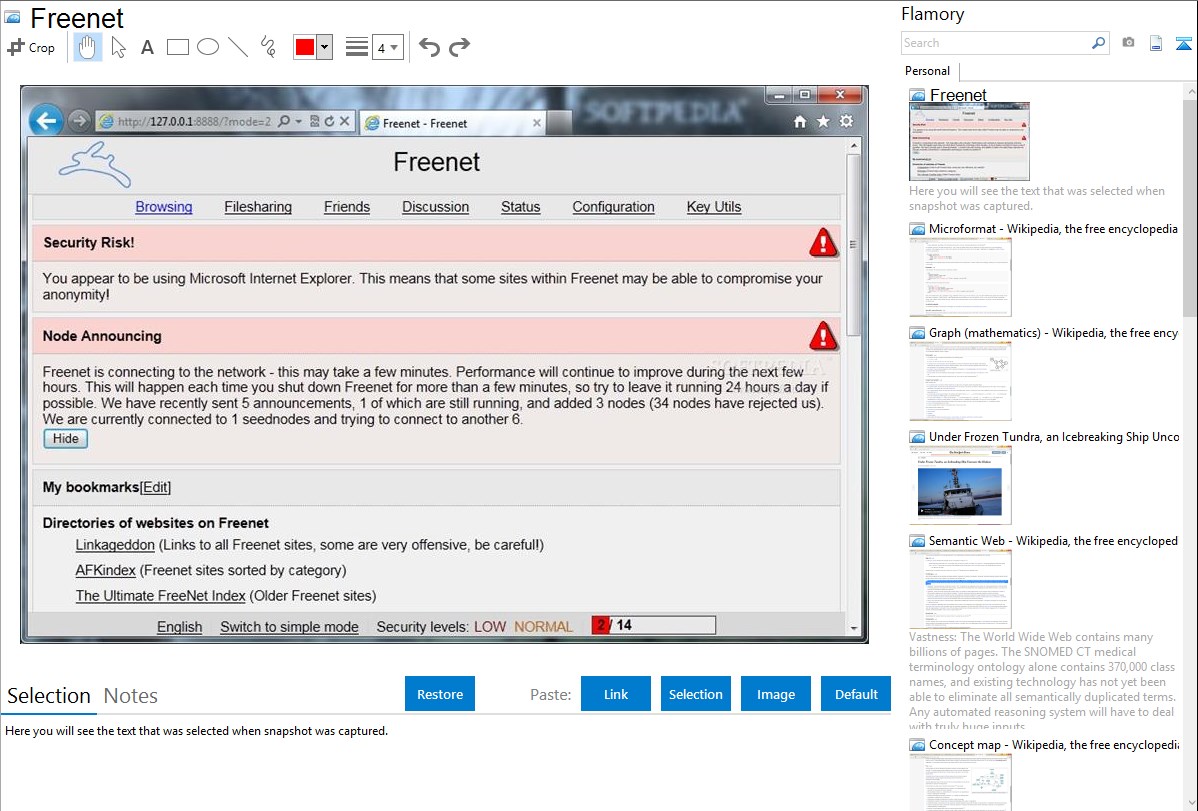
Task: Click the browser address bar URL
Action: pyautogui.click(x=194, y=122)
